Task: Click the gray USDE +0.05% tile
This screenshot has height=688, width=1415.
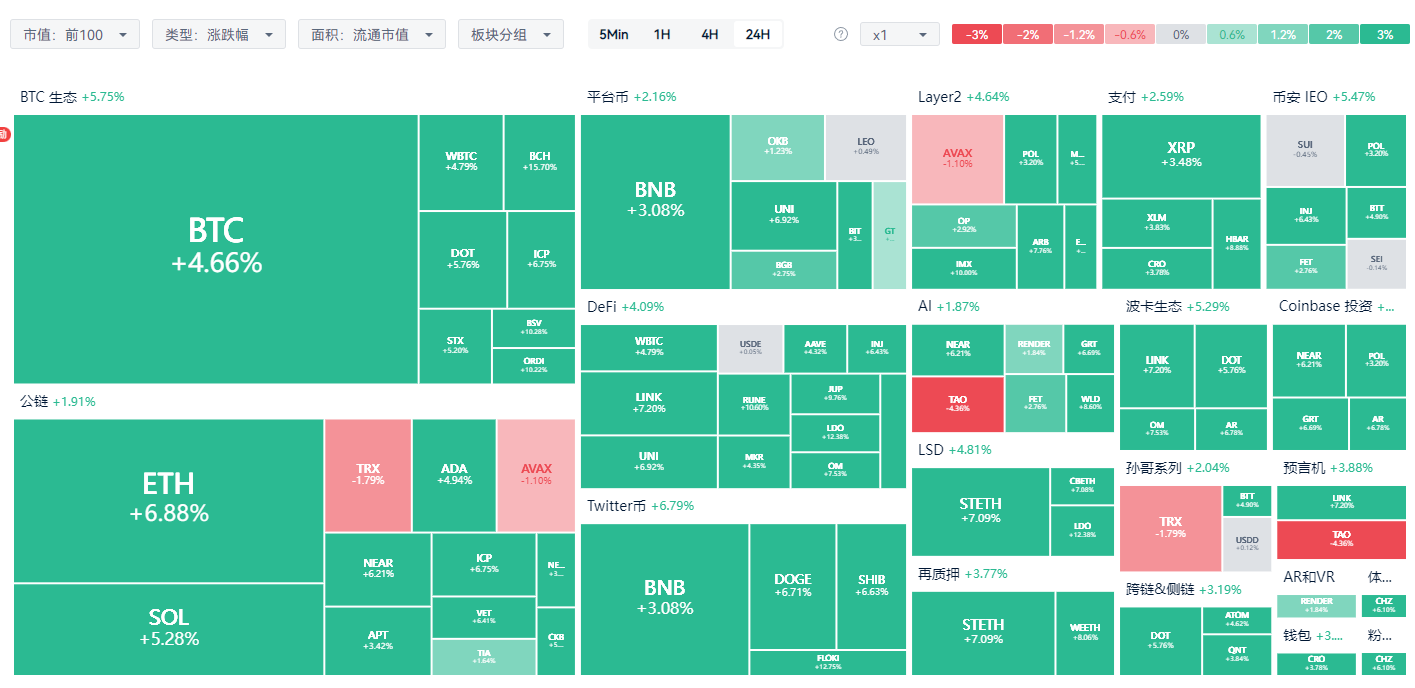Action: coord(750,348)
